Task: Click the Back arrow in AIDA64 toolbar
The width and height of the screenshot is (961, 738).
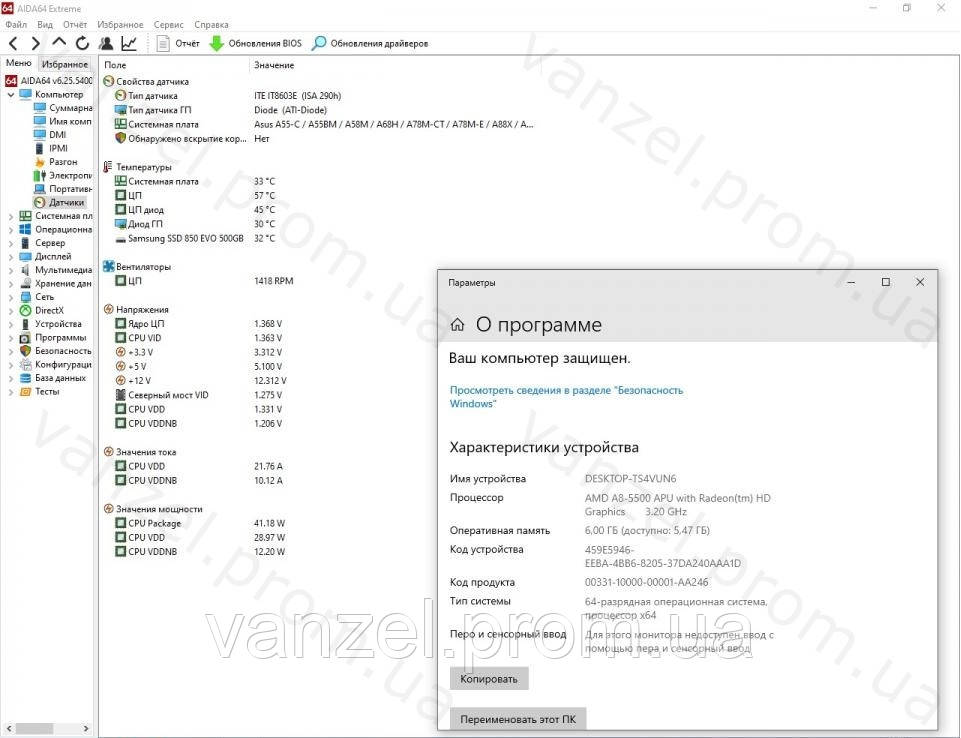Action: click(x=13, y=44)
